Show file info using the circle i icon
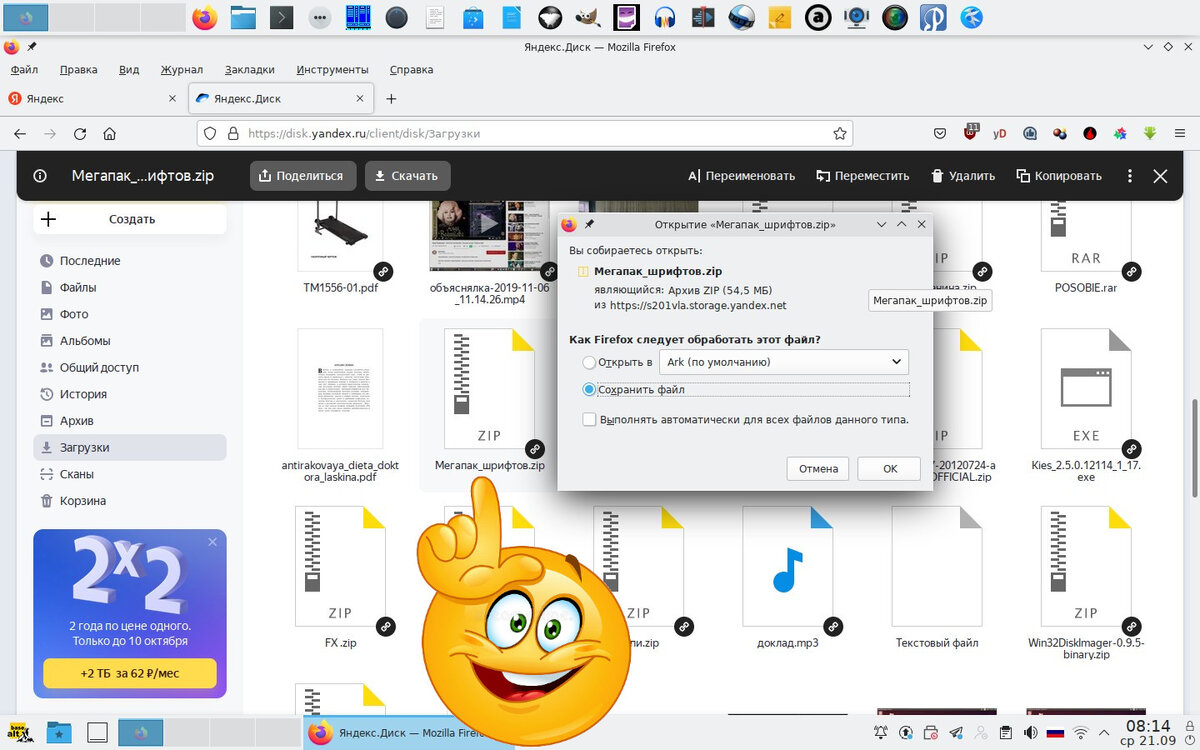This screenshot has height=750, width=1200. (x=40, y=175)
